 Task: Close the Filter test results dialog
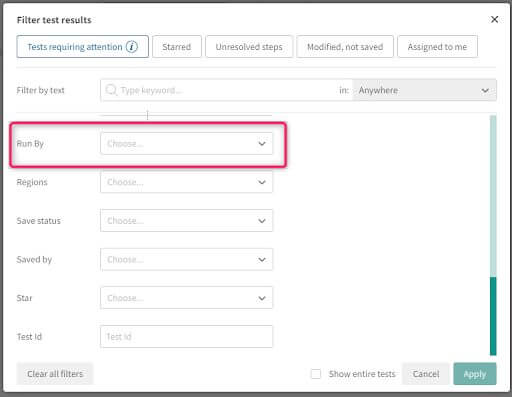click(x=494, y=20)
